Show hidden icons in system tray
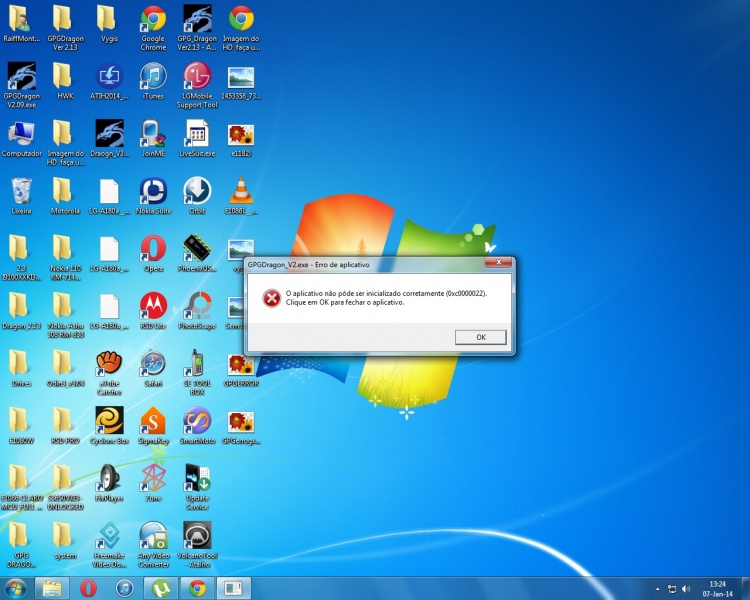The image size is (750, 600). [657, 588]
